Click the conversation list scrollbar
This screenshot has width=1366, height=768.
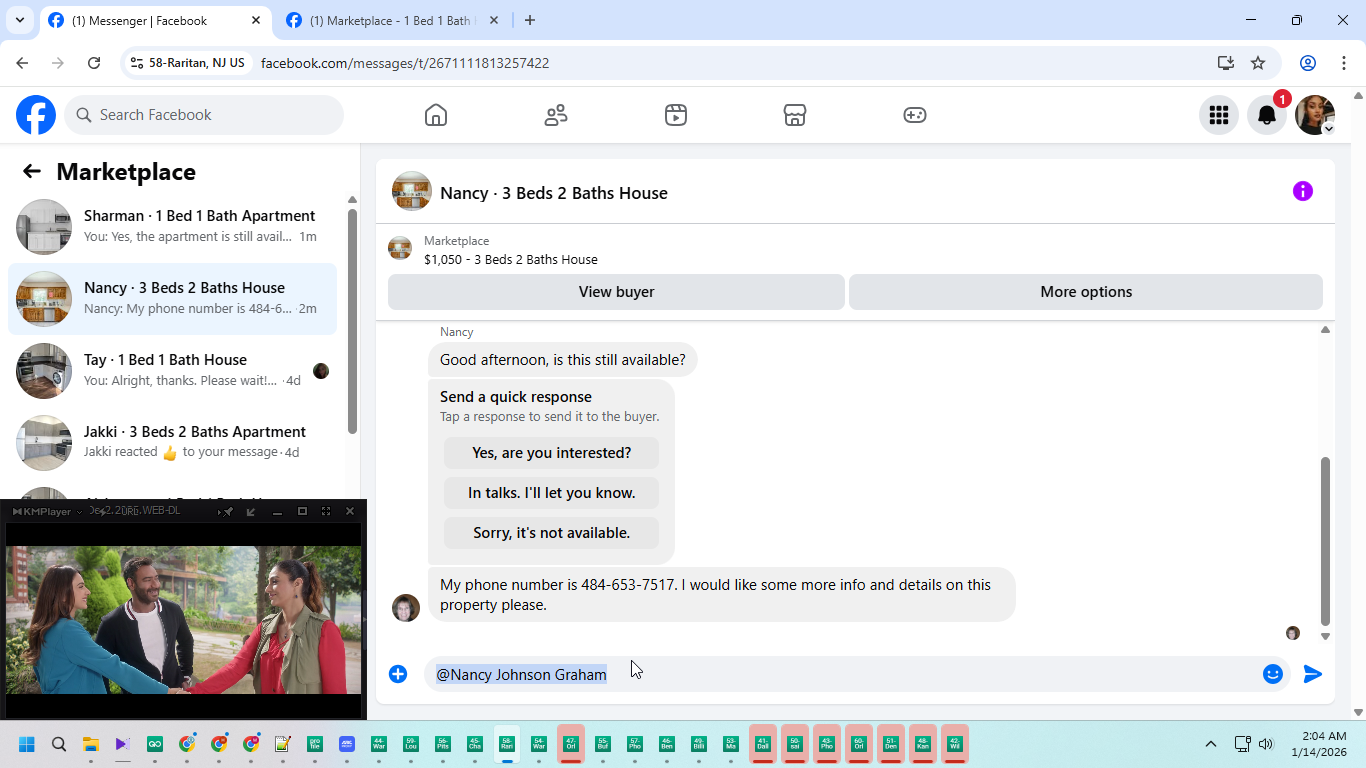tap(352, 320)
